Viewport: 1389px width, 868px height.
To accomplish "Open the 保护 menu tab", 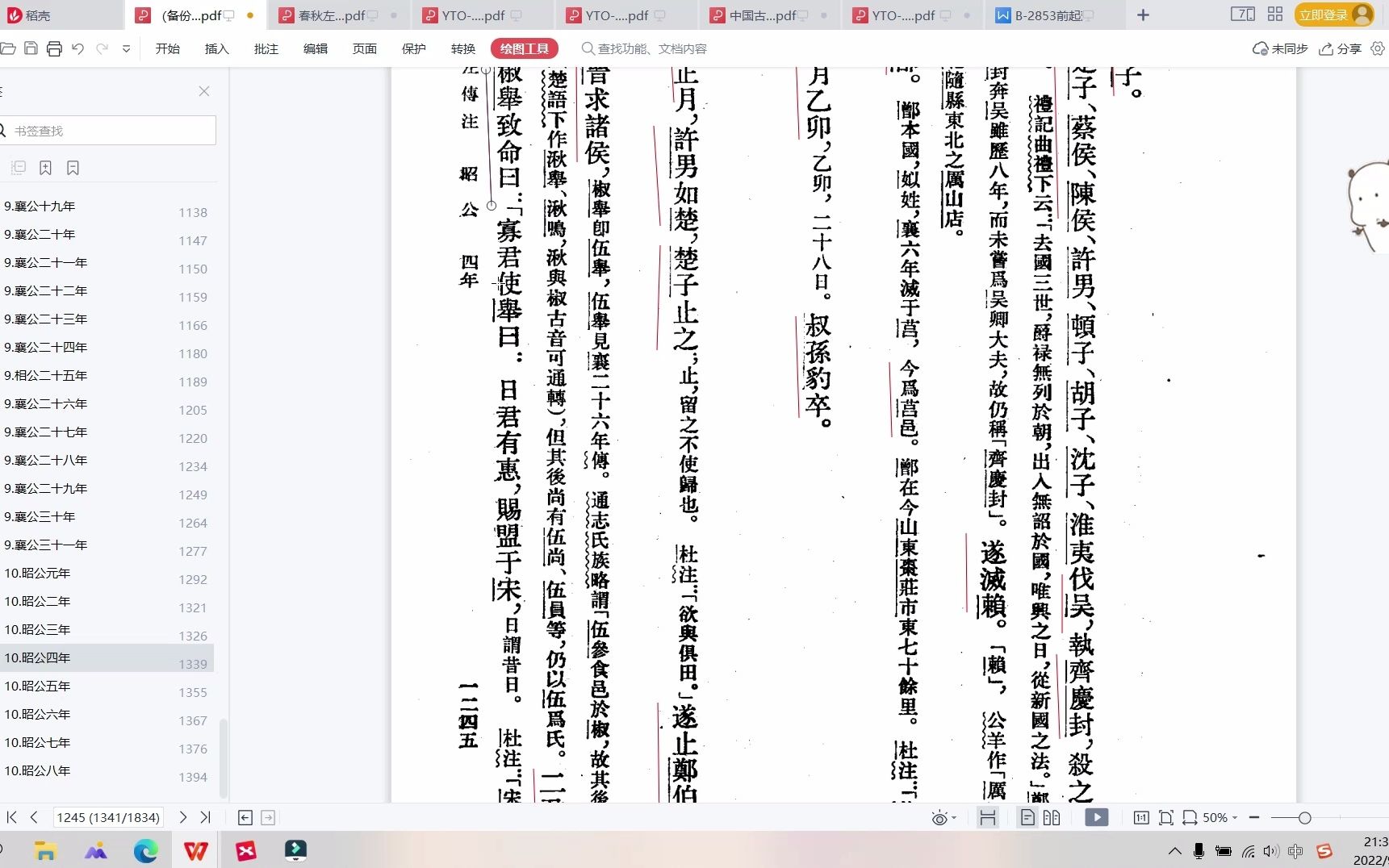I will pyautogui.click(x=414, y=49).
